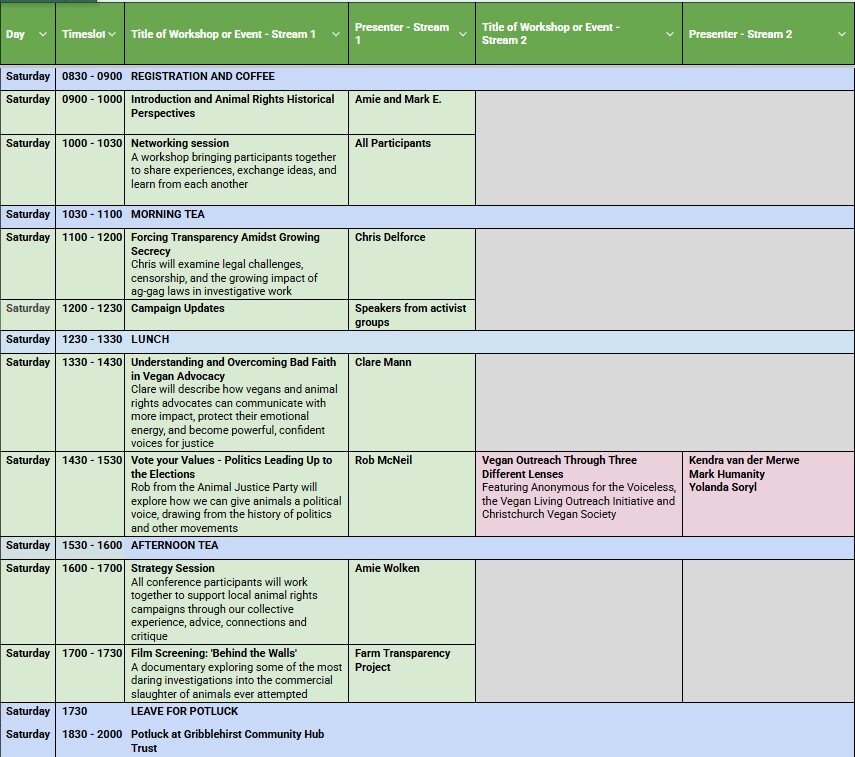Click Film Screening 'Behind the Walls' cell
Screen dimensions: 855x757
pos(236,673)
